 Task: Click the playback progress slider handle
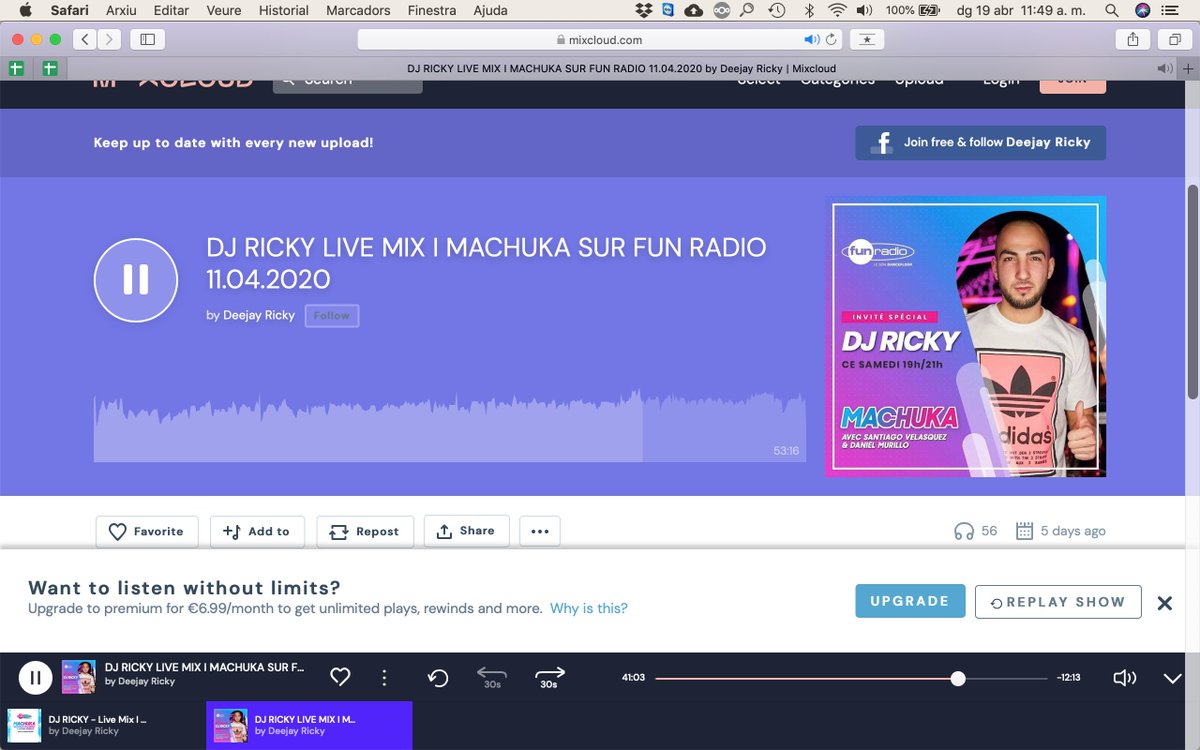[x=958, y=678]
